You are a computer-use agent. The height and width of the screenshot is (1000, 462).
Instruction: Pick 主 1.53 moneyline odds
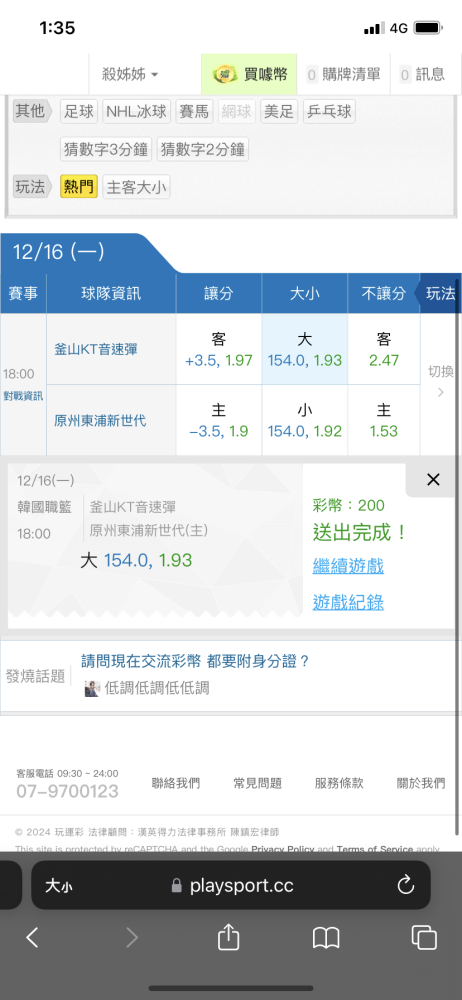(x=384, y=420)
